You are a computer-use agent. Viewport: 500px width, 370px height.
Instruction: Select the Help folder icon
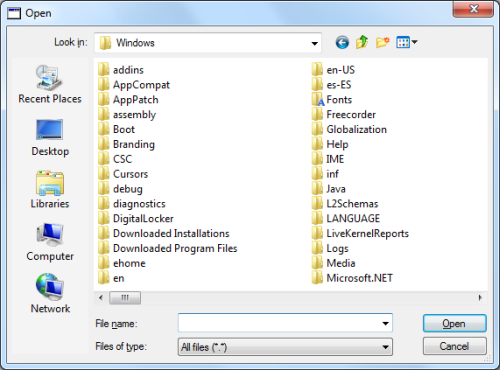point(317,144)
